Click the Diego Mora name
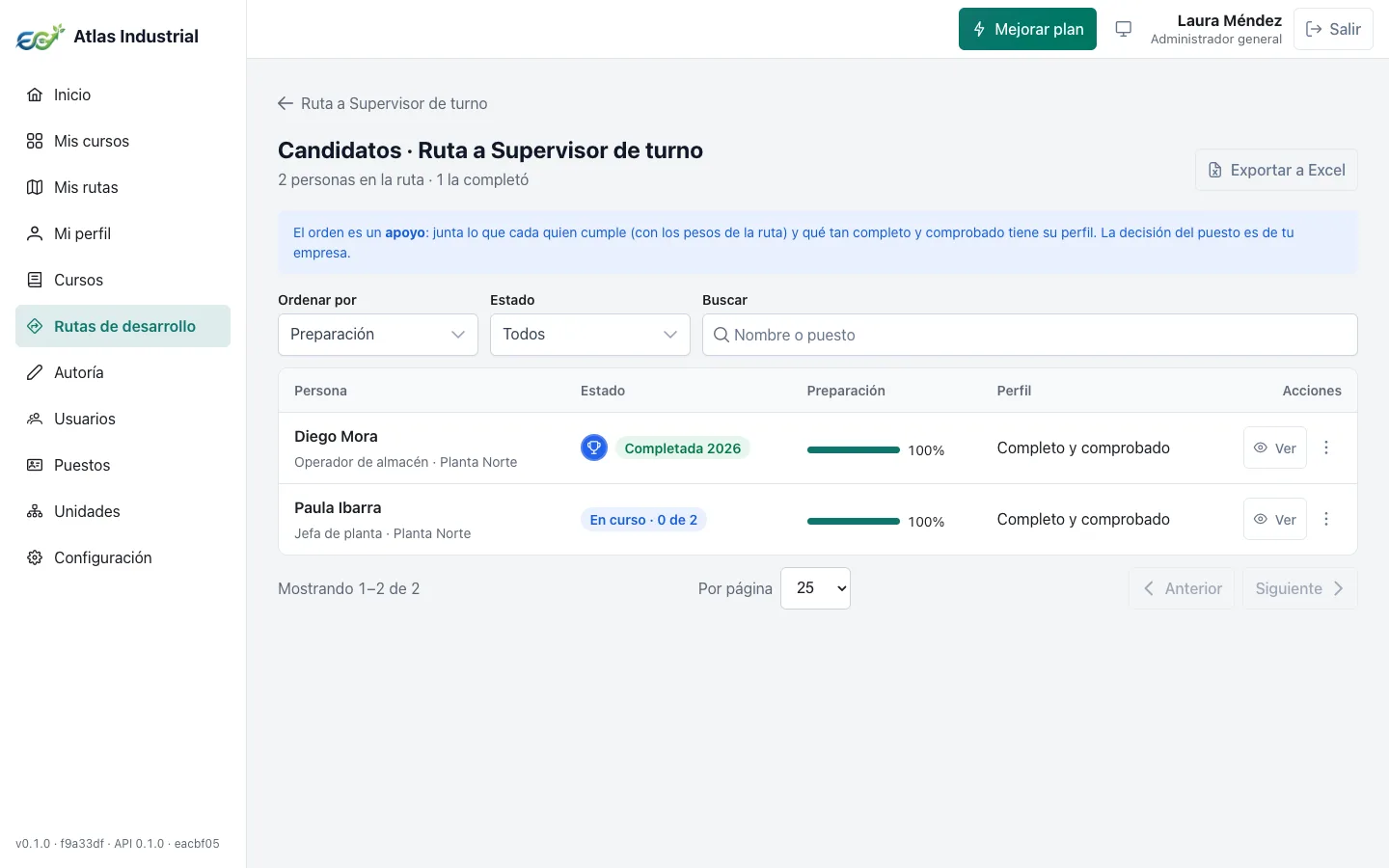 click(x=336, y=436)
